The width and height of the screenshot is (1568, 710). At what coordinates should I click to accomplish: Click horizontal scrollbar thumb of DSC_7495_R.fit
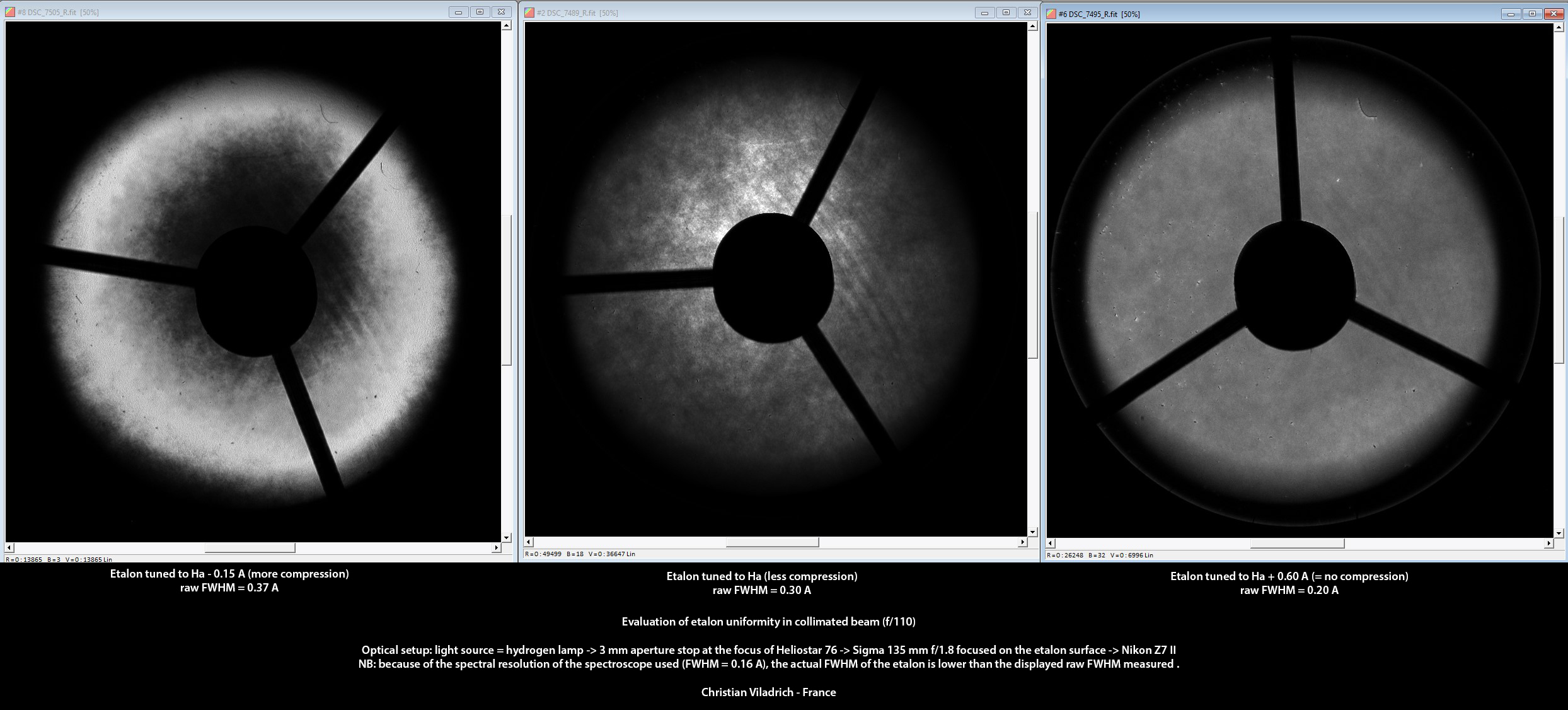point(1297,543)
